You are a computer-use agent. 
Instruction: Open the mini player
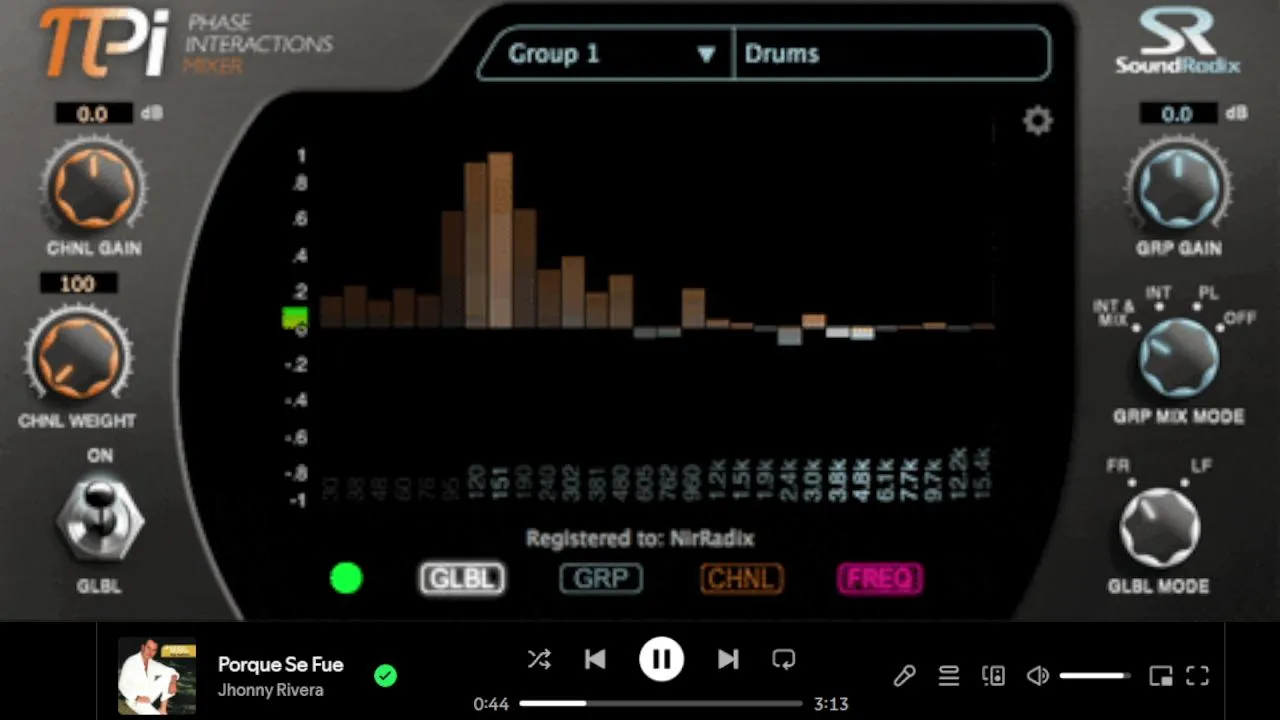(x=1161, y=676)
